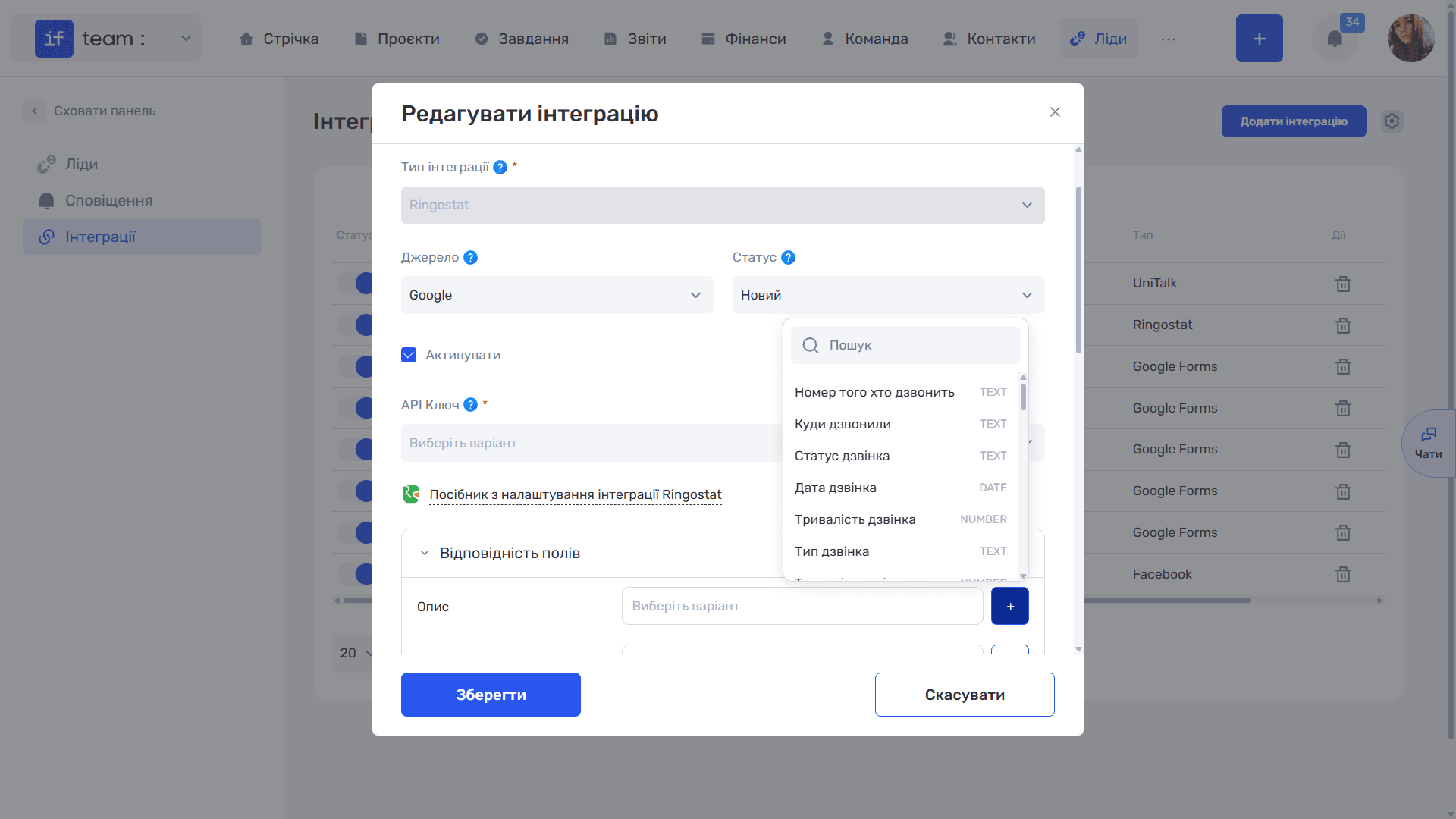Open Сповіщення in the sidebar

point(109,200)
